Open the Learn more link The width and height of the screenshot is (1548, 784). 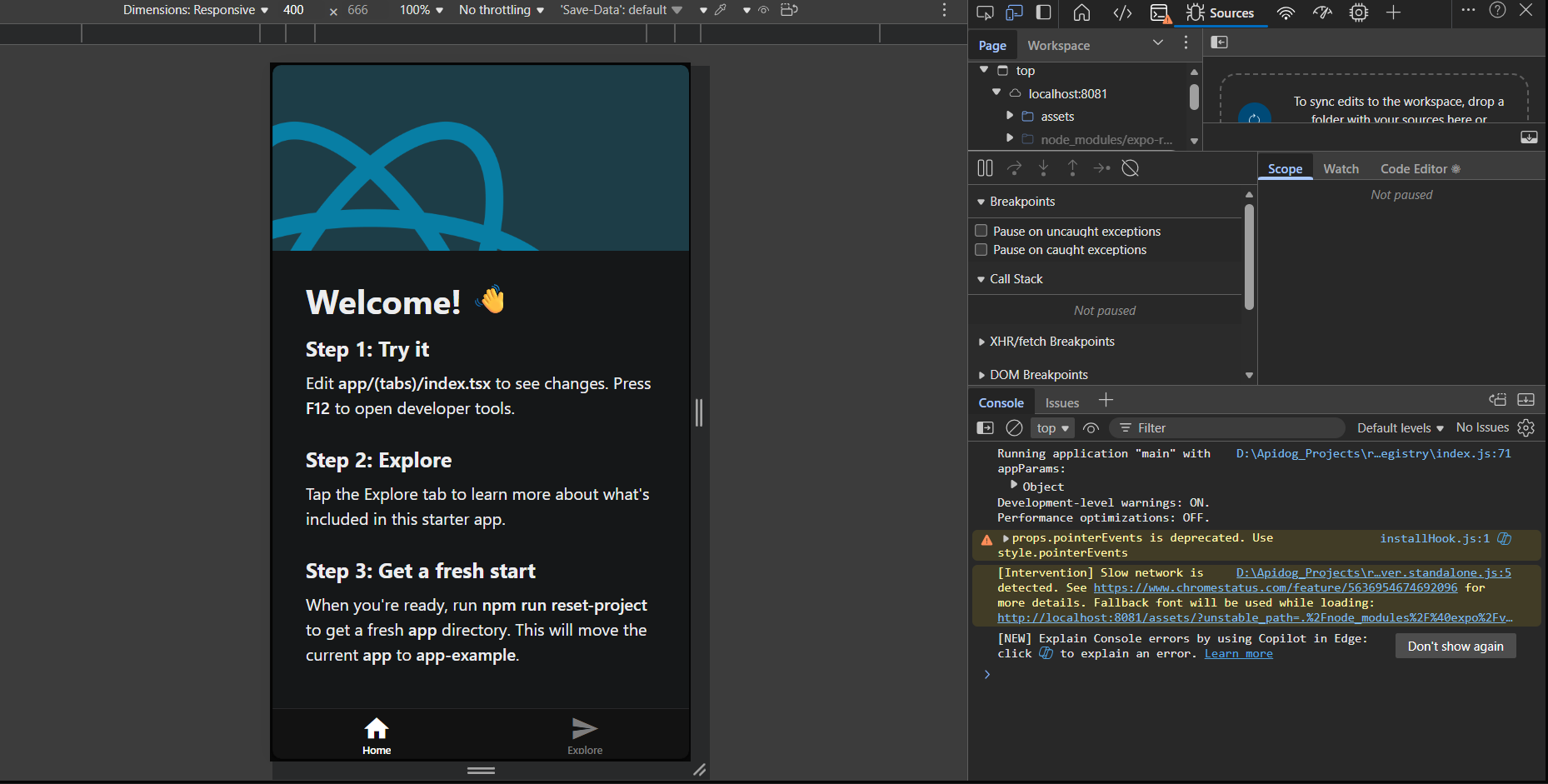1238,653
